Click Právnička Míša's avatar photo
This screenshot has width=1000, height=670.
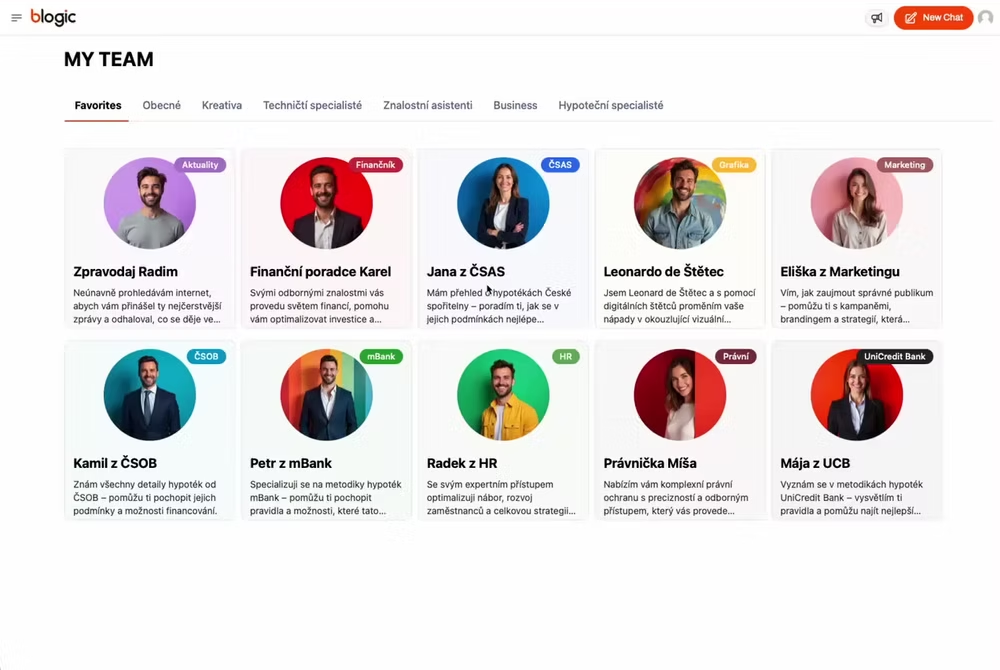(x=680, y=395)
